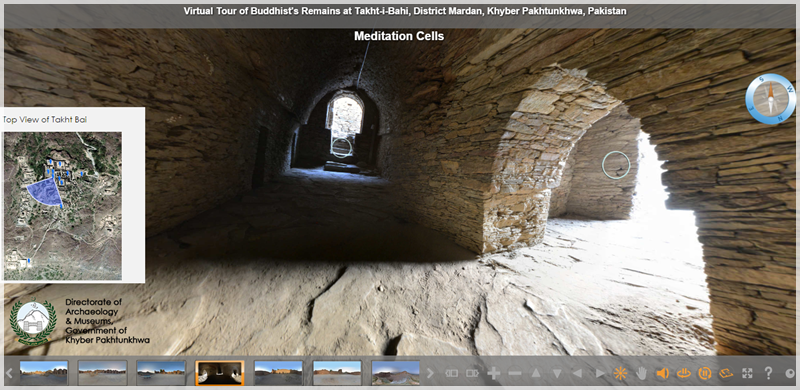Go to next scene button

[472, 373]
